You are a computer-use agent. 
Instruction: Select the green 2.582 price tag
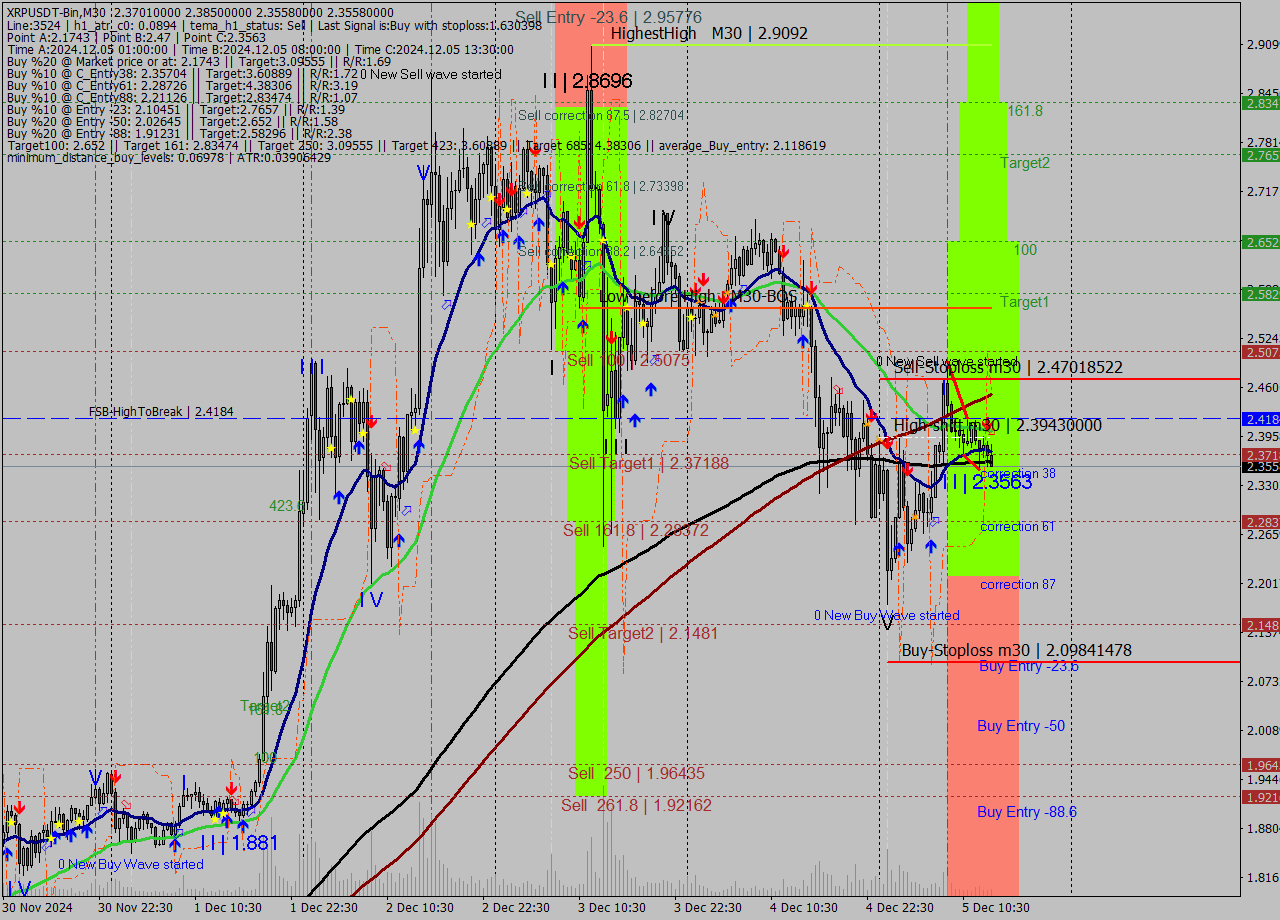(1261, 294)
